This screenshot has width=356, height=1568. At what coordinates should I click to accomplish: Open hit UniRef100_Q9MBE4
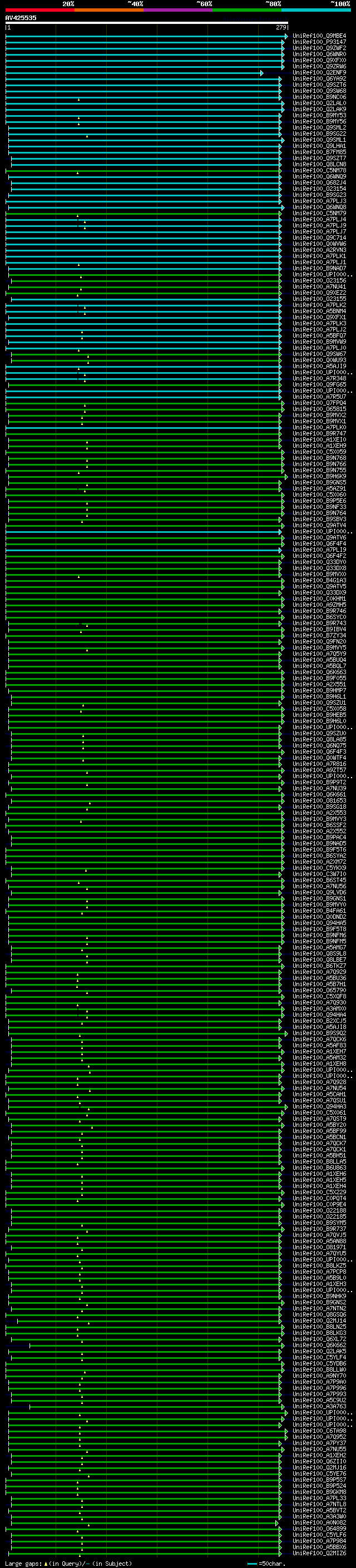coord(319,36)
